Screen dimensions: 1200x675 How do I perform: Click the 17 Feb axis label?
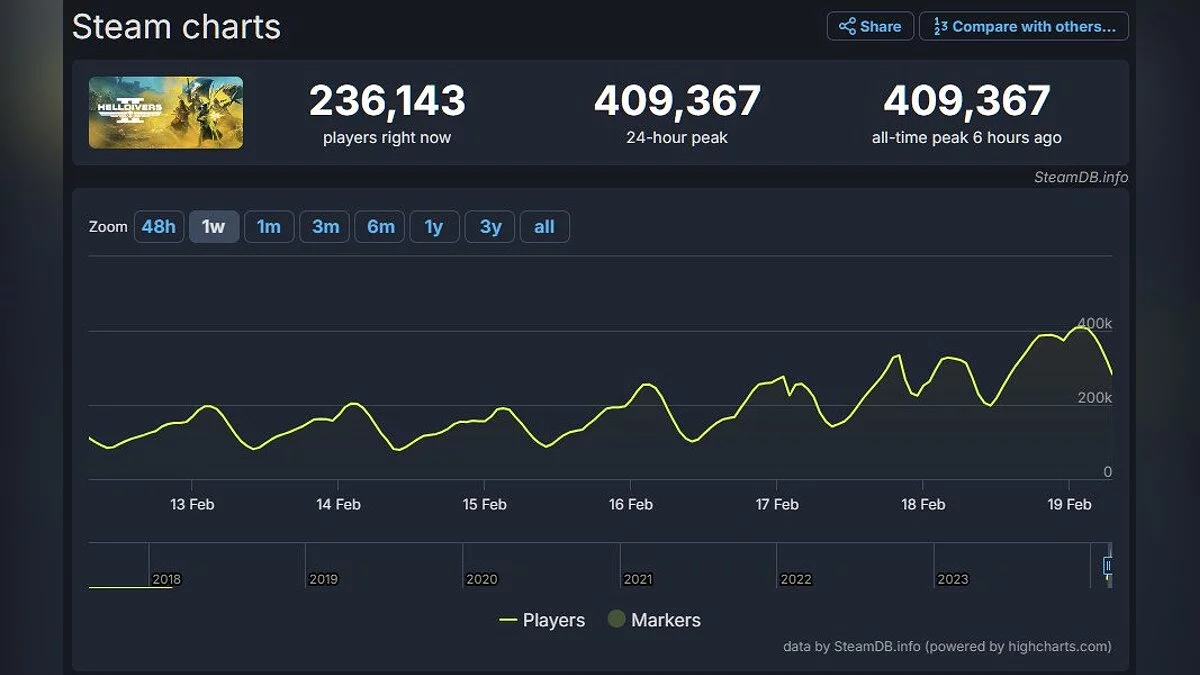[777, 504]
